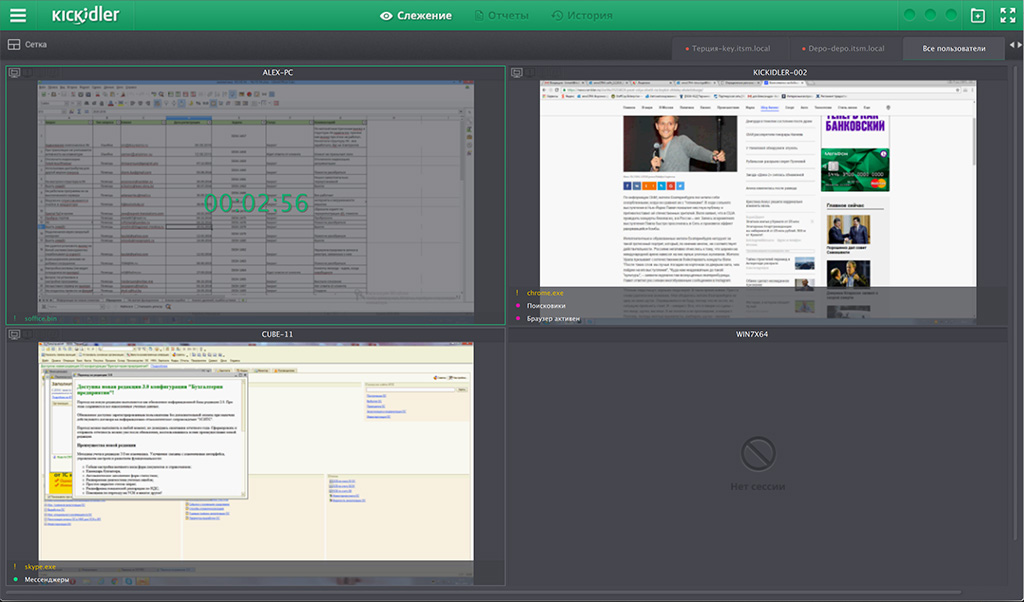Screen dimensions: 1024x602
Task: Click the KICKIDLER-002 tile title
Action: pos(780,72)
